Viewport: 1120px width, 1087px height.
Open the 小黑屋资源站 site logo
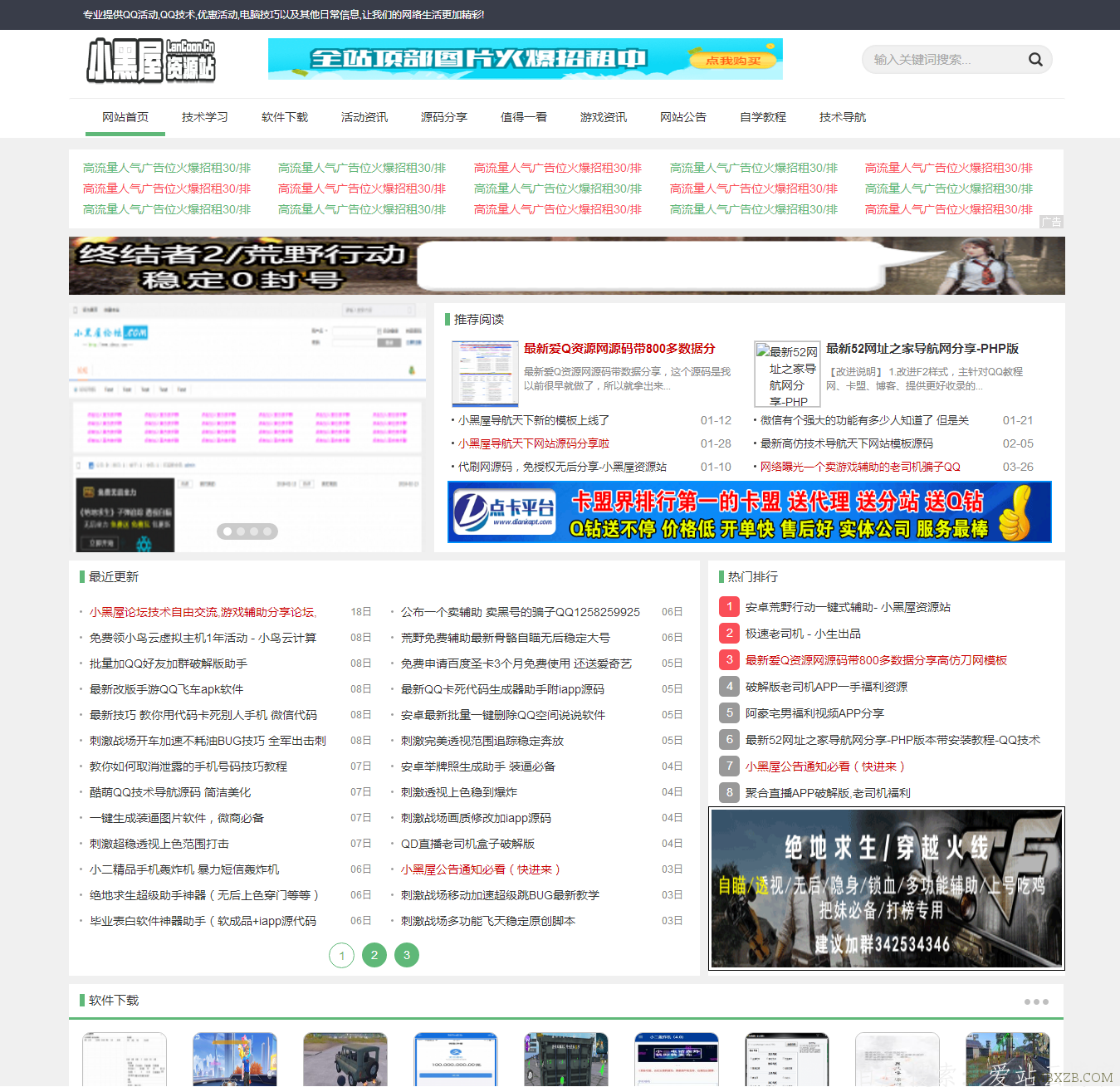(151, 60)
